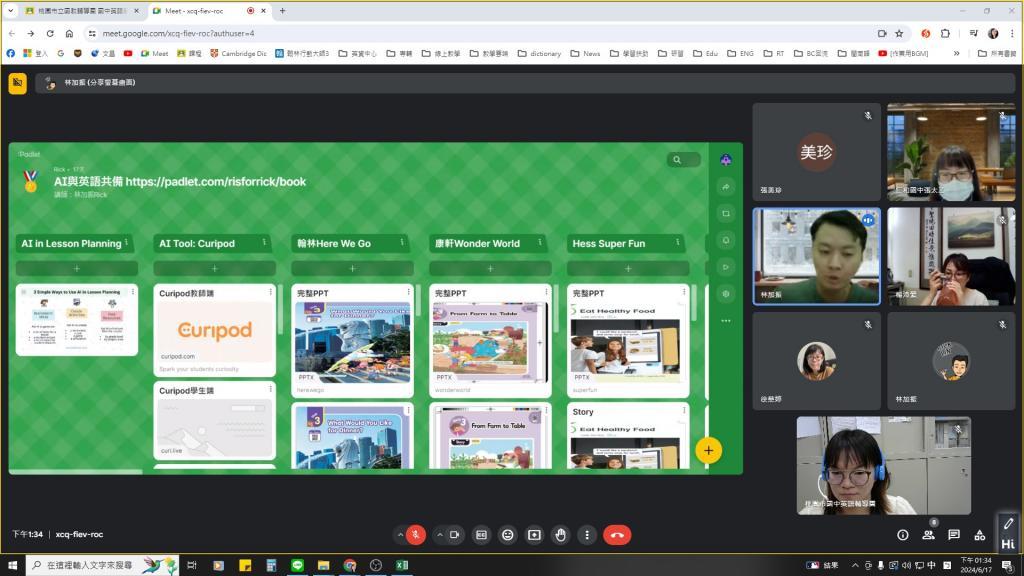Viewport: 1024px width, 576px height.
Task: Open the activities icon
Action: (980, 535)
